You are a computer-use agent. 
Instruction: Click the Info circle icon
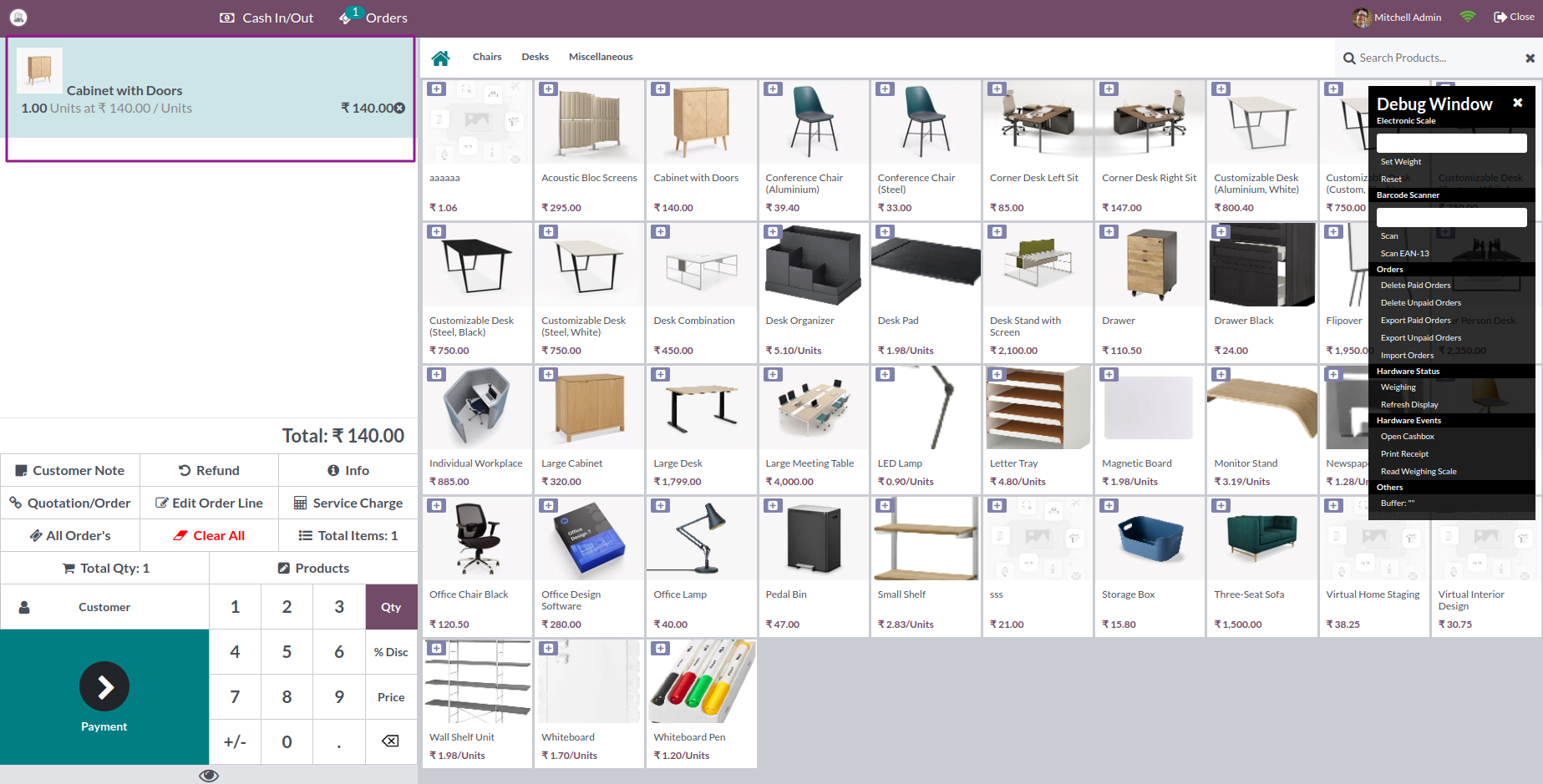click(x=334, y=470)
